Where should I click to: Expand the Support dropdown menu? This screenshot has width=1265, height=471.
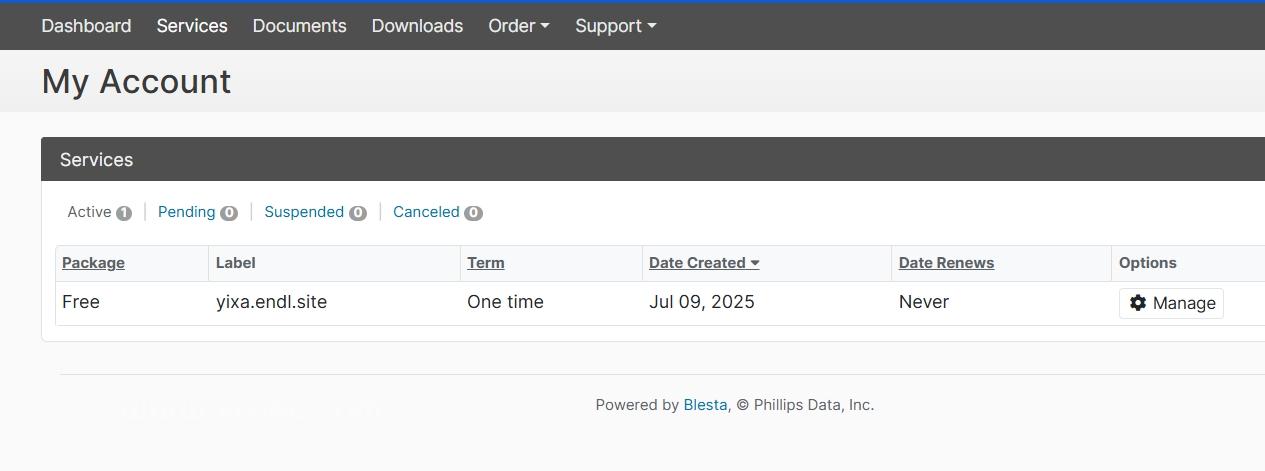click(x=616, y=26)
